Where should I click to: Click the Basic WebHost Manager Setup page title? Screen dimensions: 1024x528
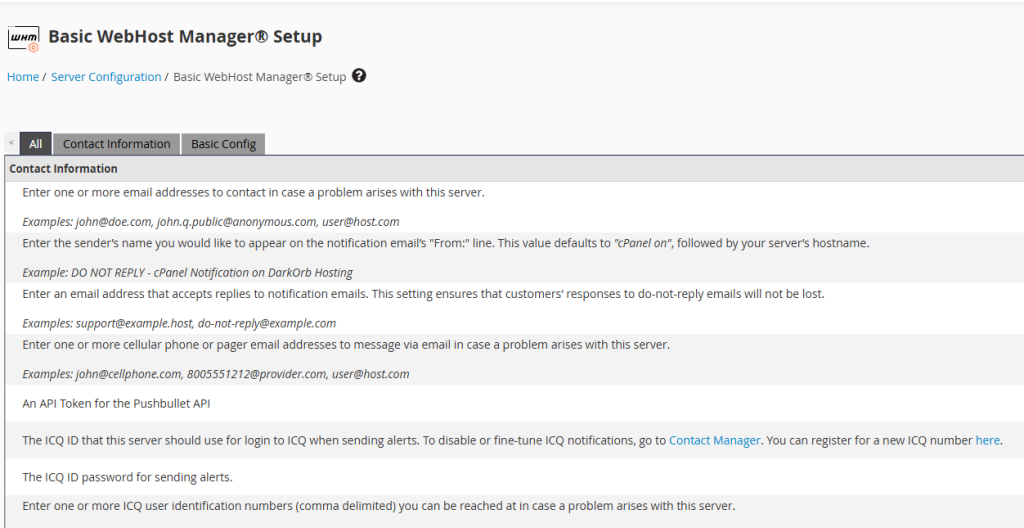[185, 37]
